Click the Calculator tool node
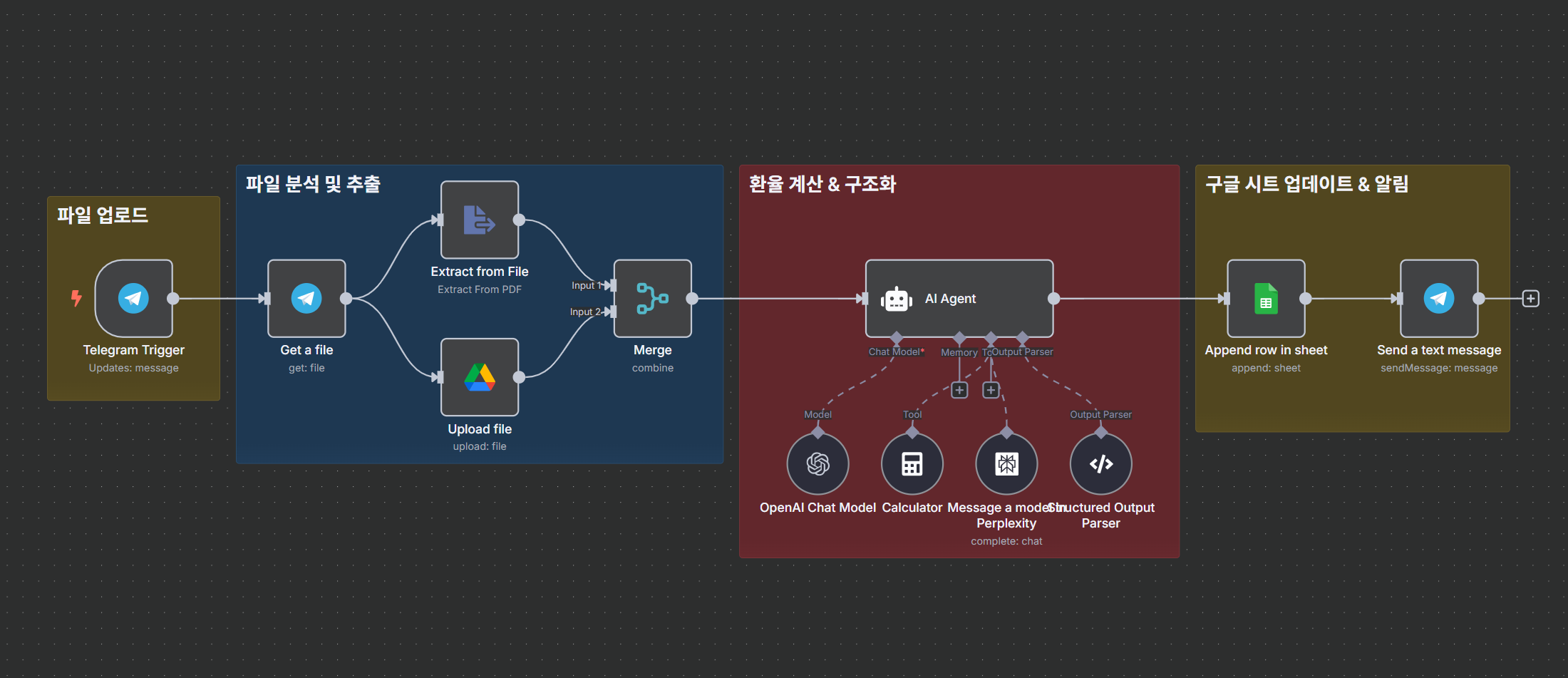 coord(912,464)
